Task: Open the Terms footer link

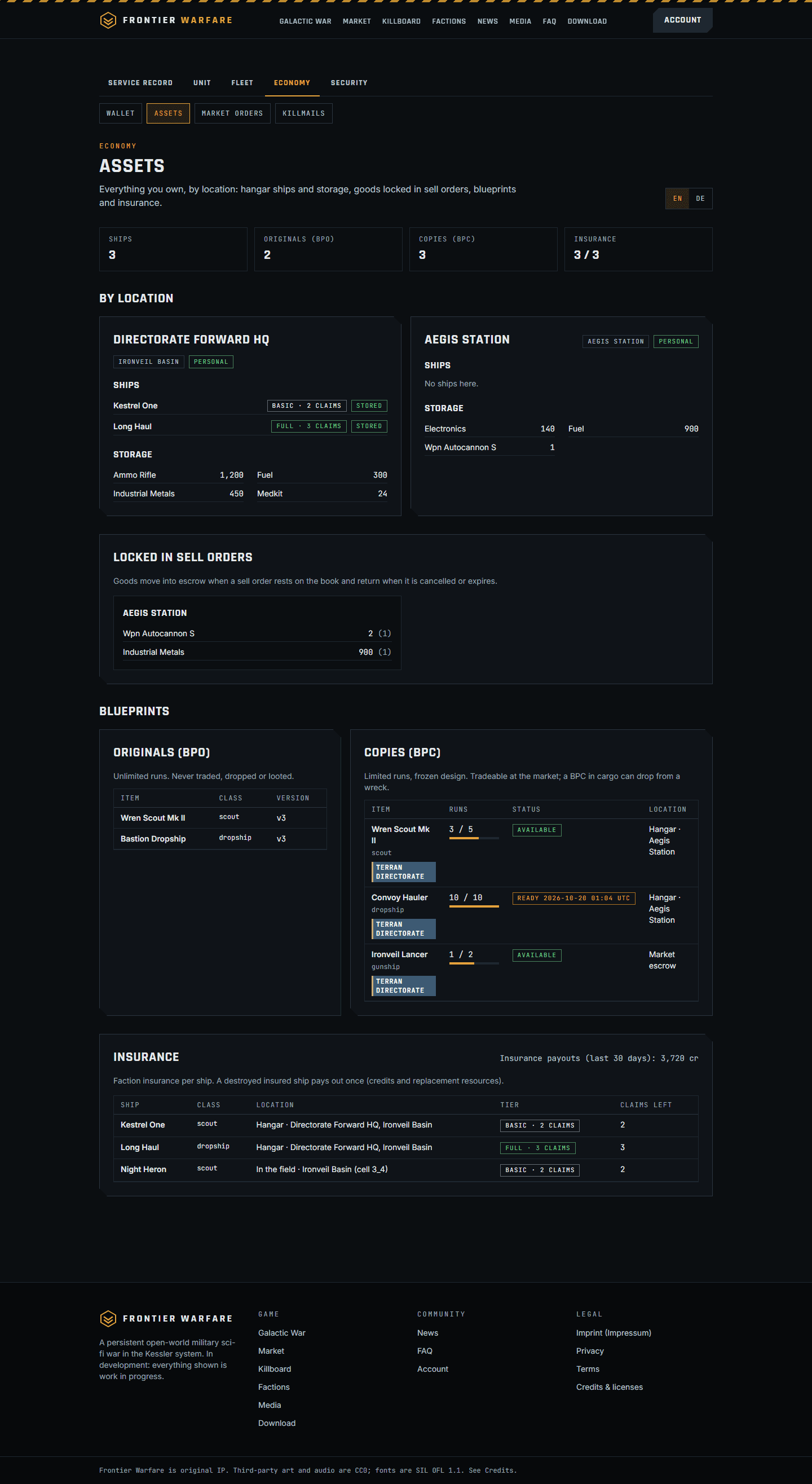Action: pyautogui.click(x=588, y=1369)
